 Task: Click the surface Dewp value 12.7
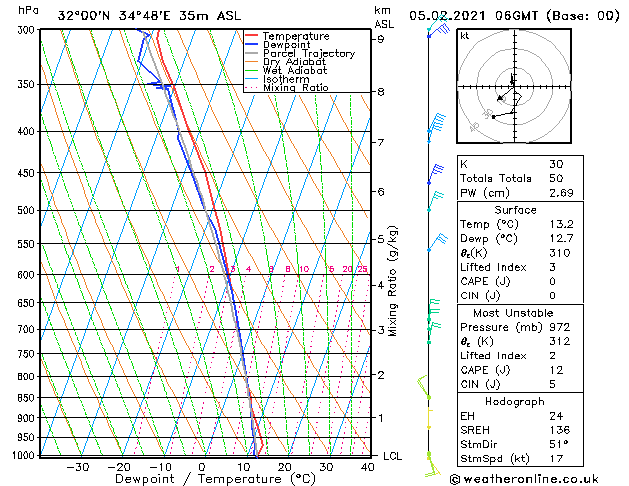(561, 238)
